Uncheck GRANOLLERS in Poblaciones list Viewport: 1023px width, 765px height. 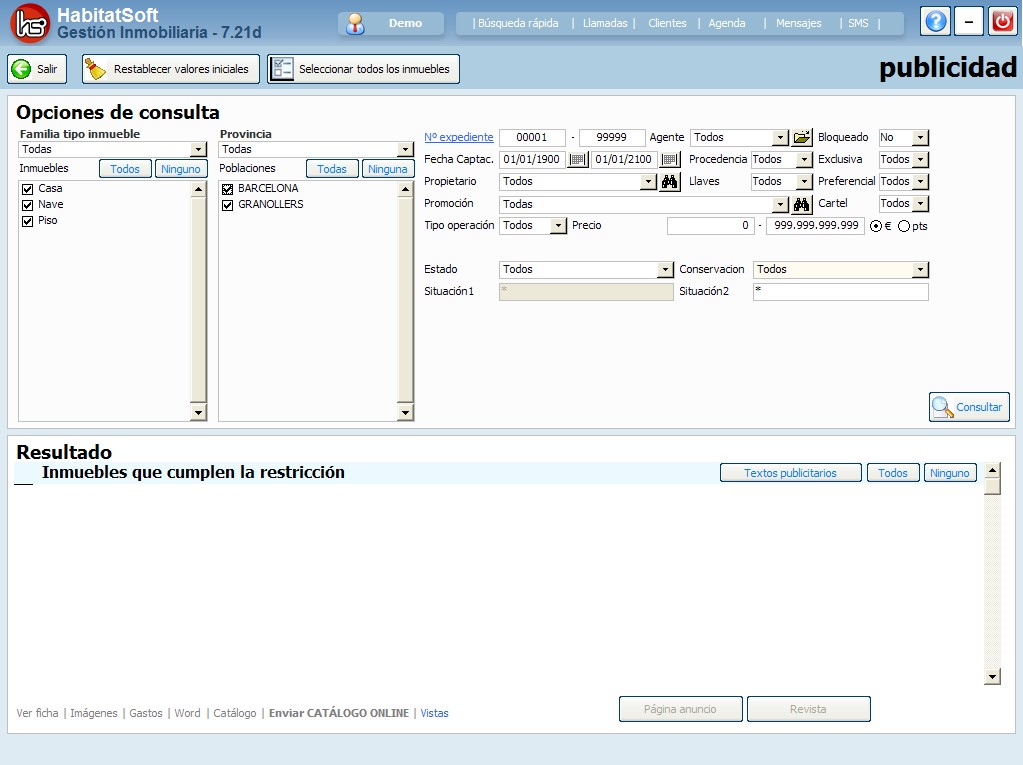pos(228,205)
